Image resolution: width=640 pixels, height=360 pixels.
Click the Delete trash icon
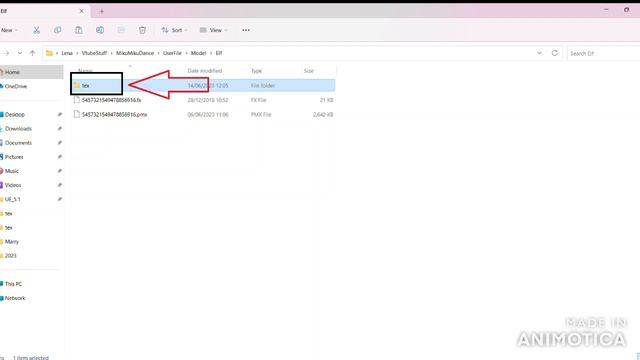point(142,30)
